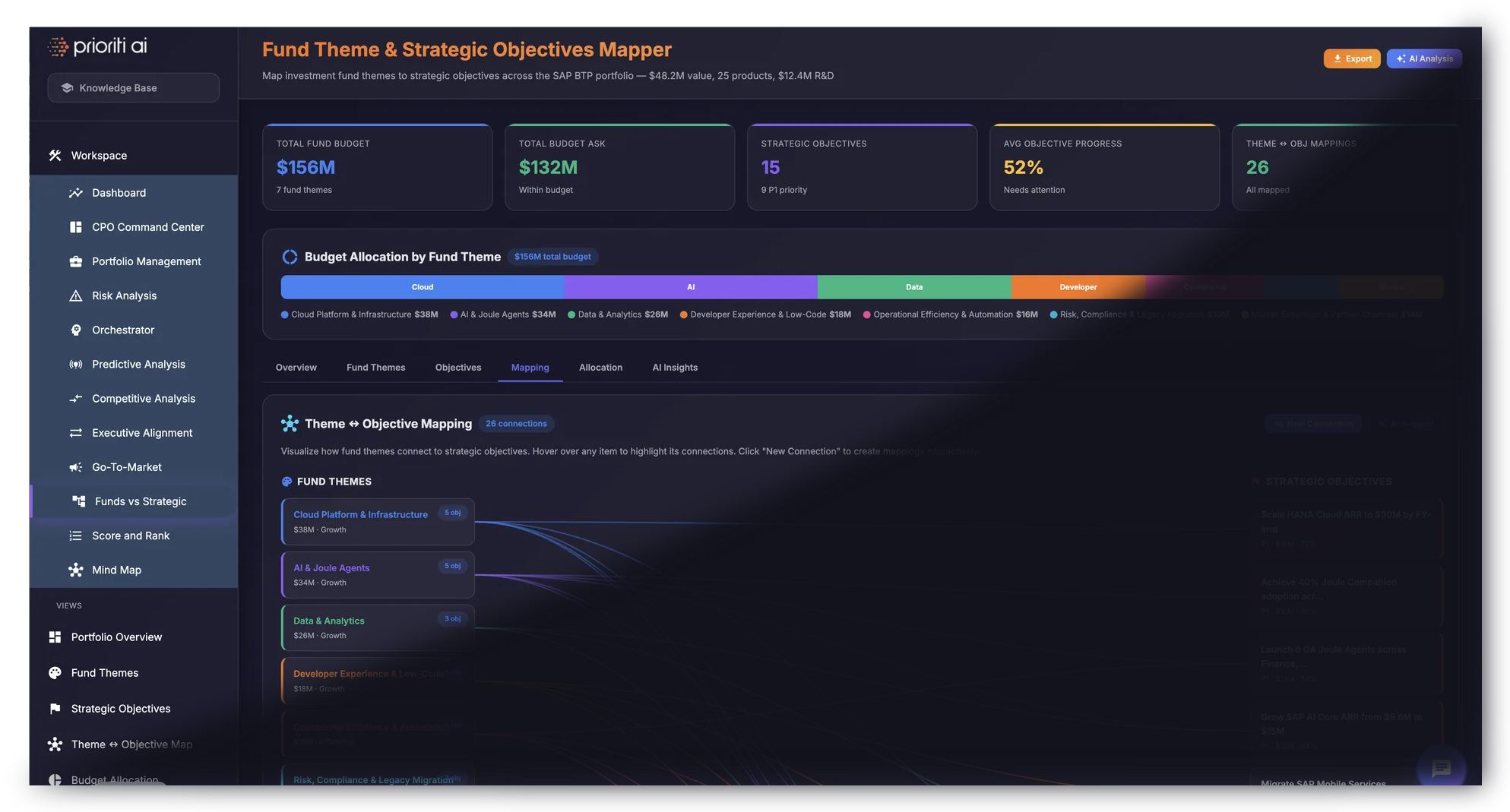Switch to the Fund Themes tab
The width and height of the screenshot is (1510, 812).
tap(375, 368)
